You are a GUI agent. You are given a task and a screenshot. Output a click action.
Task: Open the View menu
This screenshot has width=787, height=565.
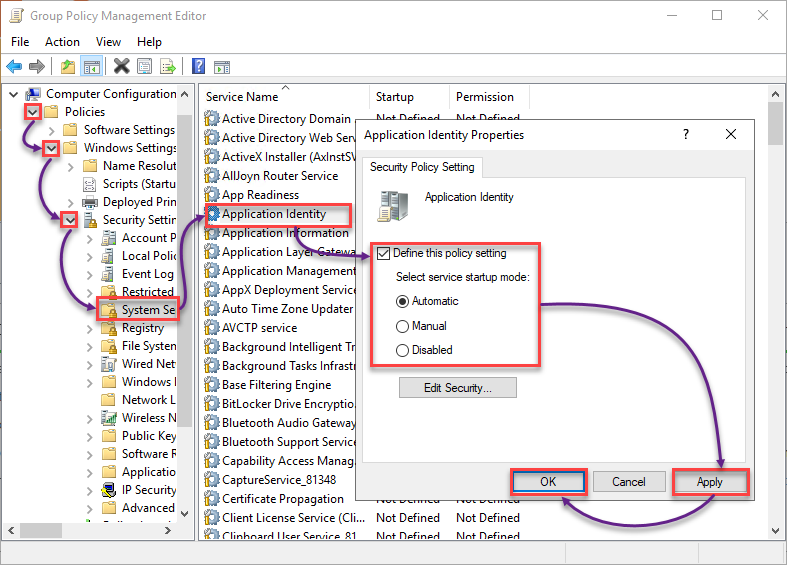pos(108,42)
